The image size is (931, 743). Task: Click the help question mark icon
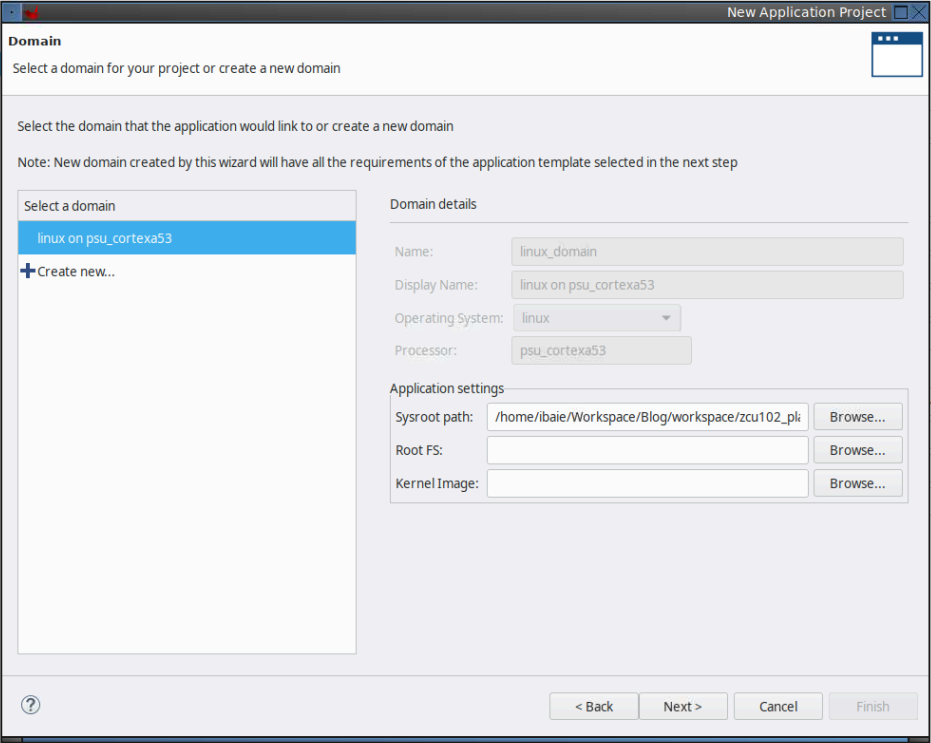pos(31,705)
